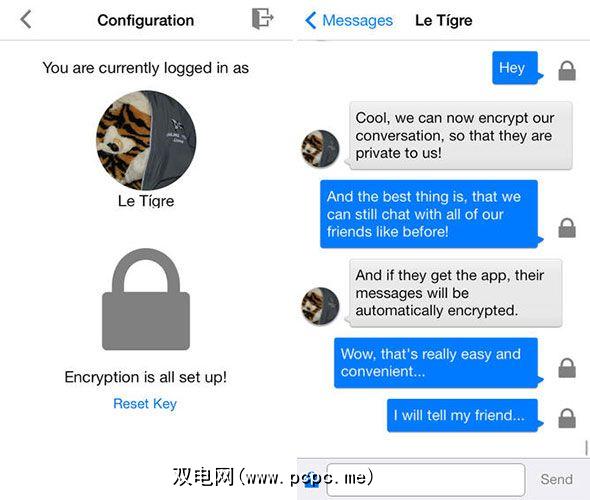Click the Reset Key link
The height and width of the screenshot is (500, 590).
[145, 404]
